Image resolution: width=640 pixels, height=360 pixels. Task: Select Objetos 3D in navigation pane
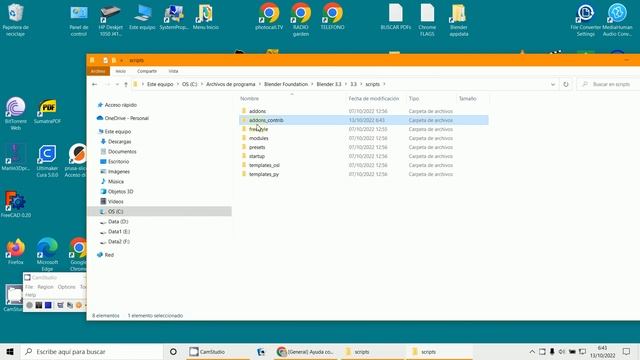pos(120,191)
